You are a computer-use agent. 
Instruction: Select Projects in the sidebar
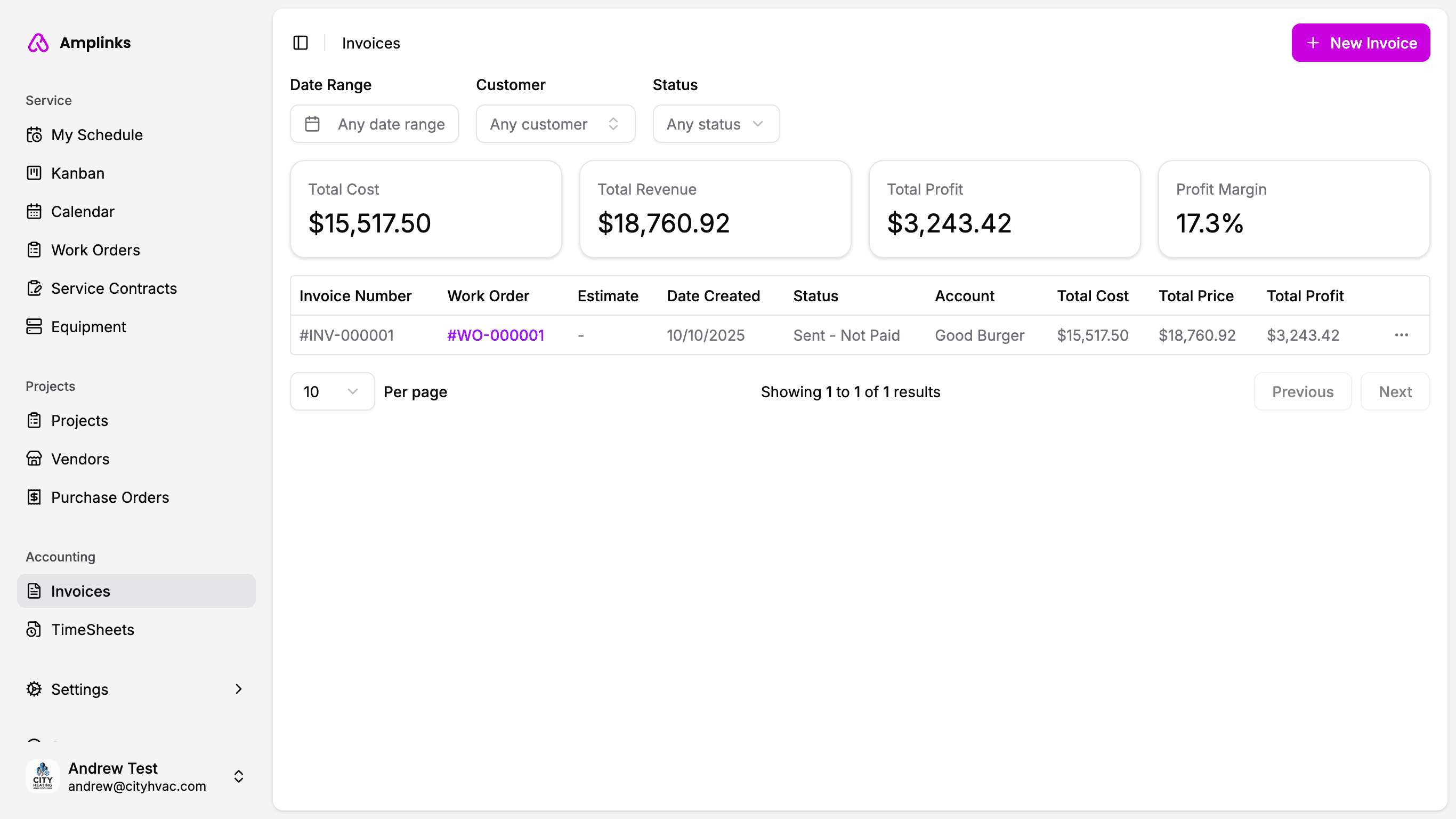tap(79, 420)
